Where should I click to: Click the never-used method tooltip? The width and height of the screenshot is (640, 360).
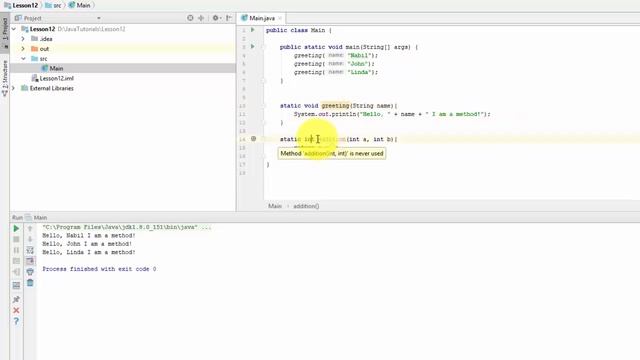point(332,153)
